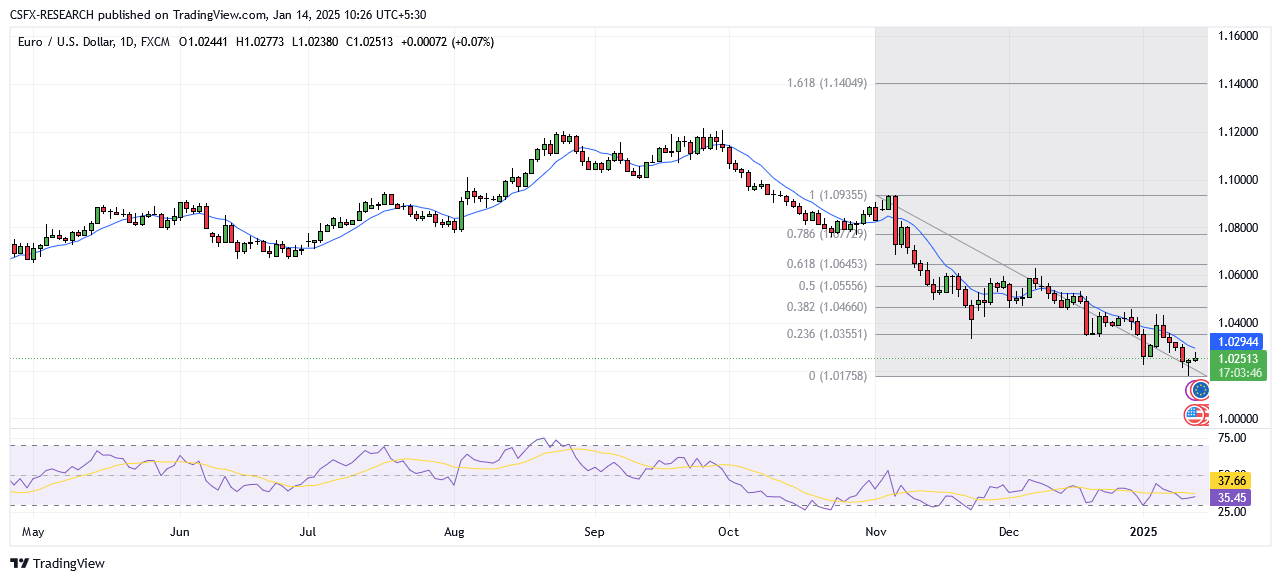
Task: Click the US flag event icon
Action: point(1196,413)
